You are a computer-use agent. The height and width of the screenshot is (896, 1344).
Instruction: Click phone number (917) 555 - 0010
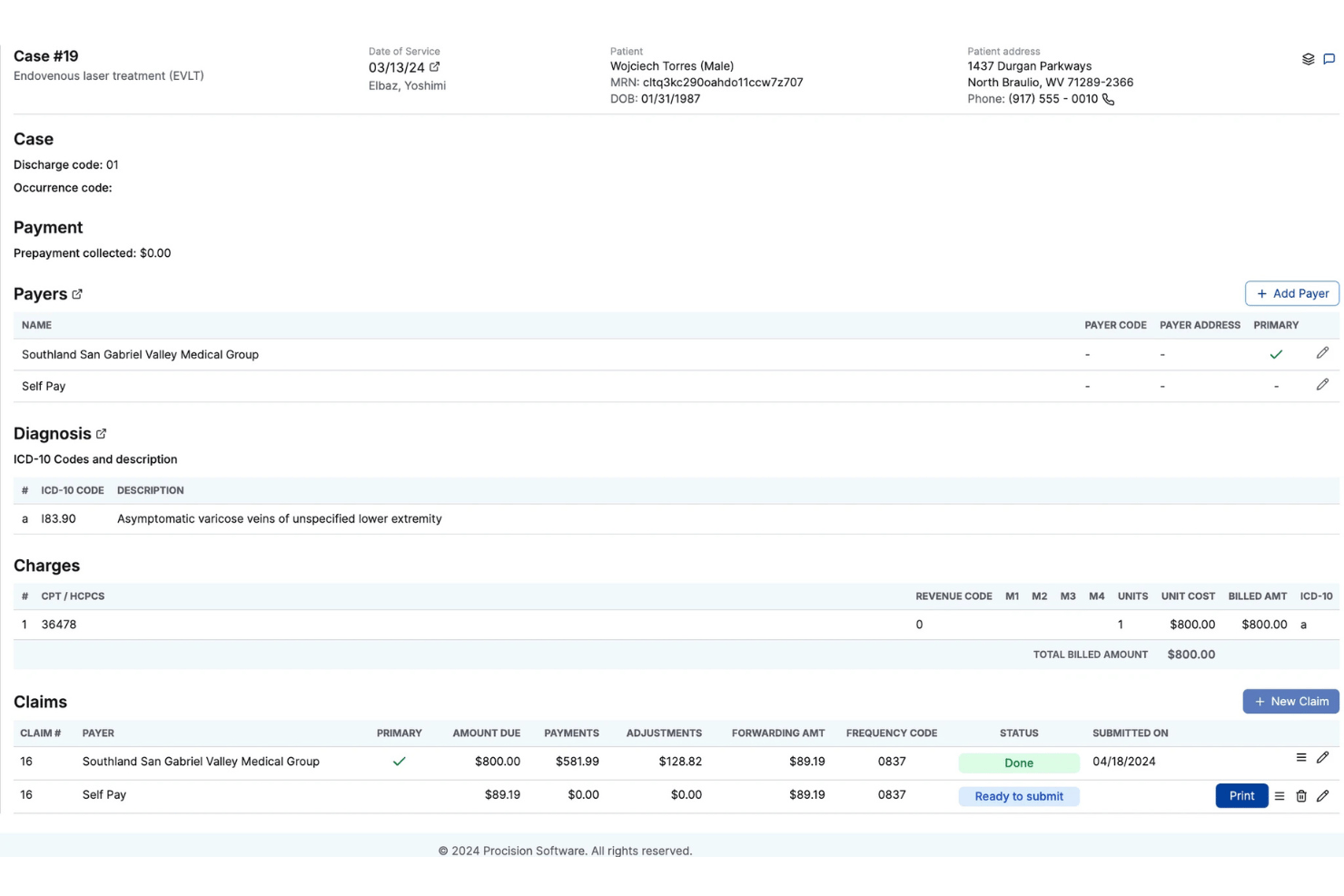[x=1053, y=99]
